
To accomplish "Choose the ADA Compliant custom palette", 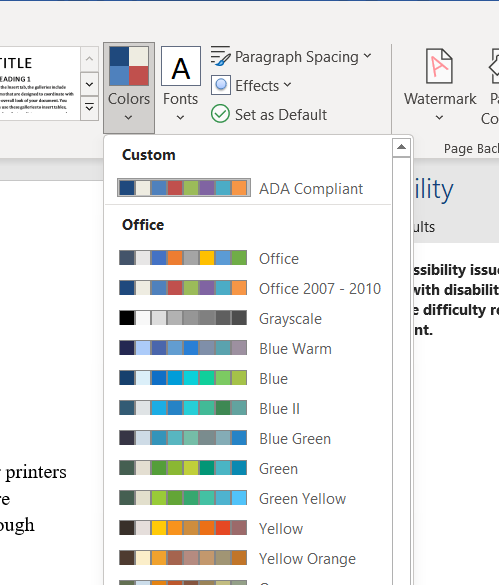I will click(184, 188).
